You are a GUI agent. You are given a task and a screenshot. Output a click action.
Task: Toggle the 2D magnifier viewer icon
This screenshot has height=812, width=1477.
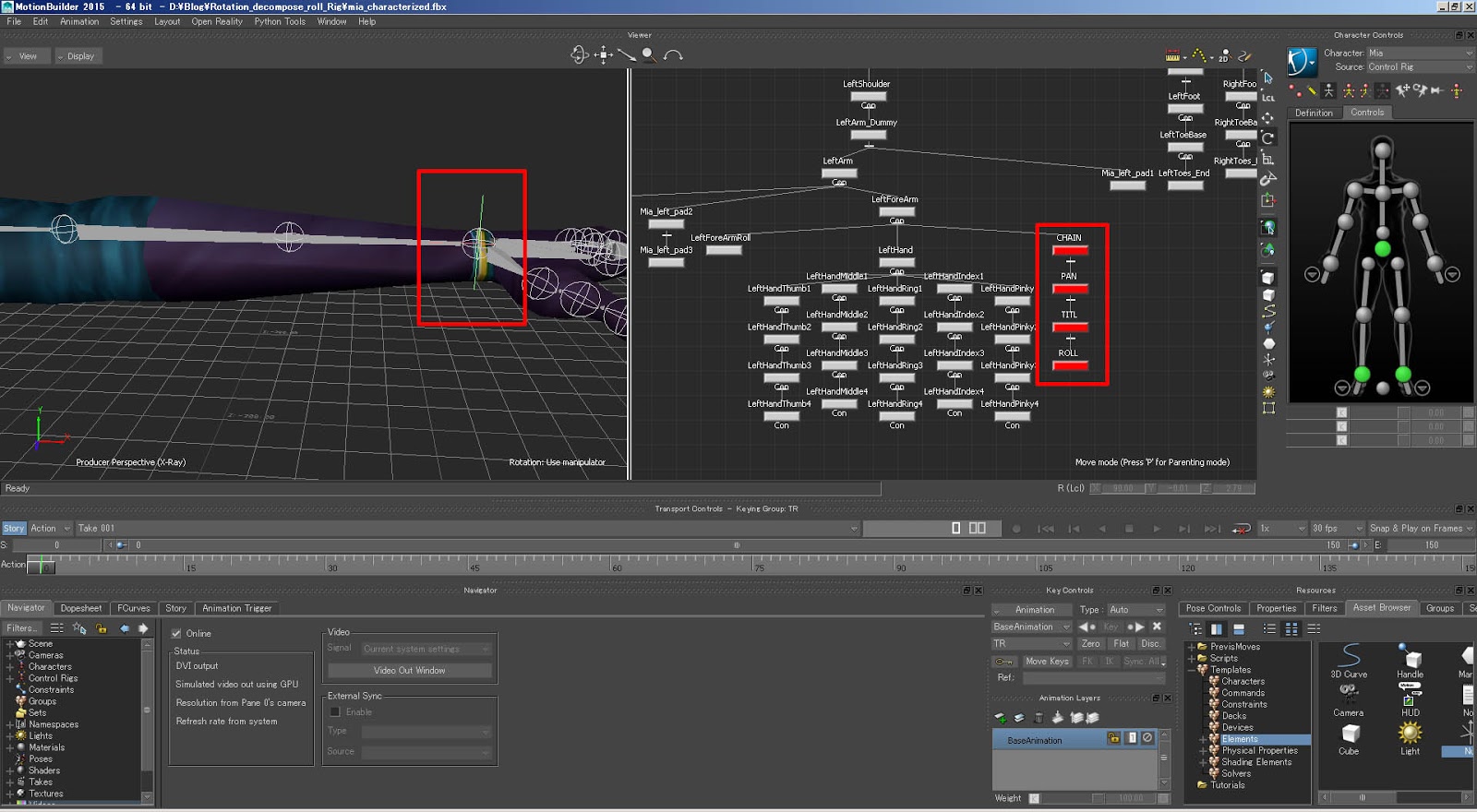[x=1224, y=56]
